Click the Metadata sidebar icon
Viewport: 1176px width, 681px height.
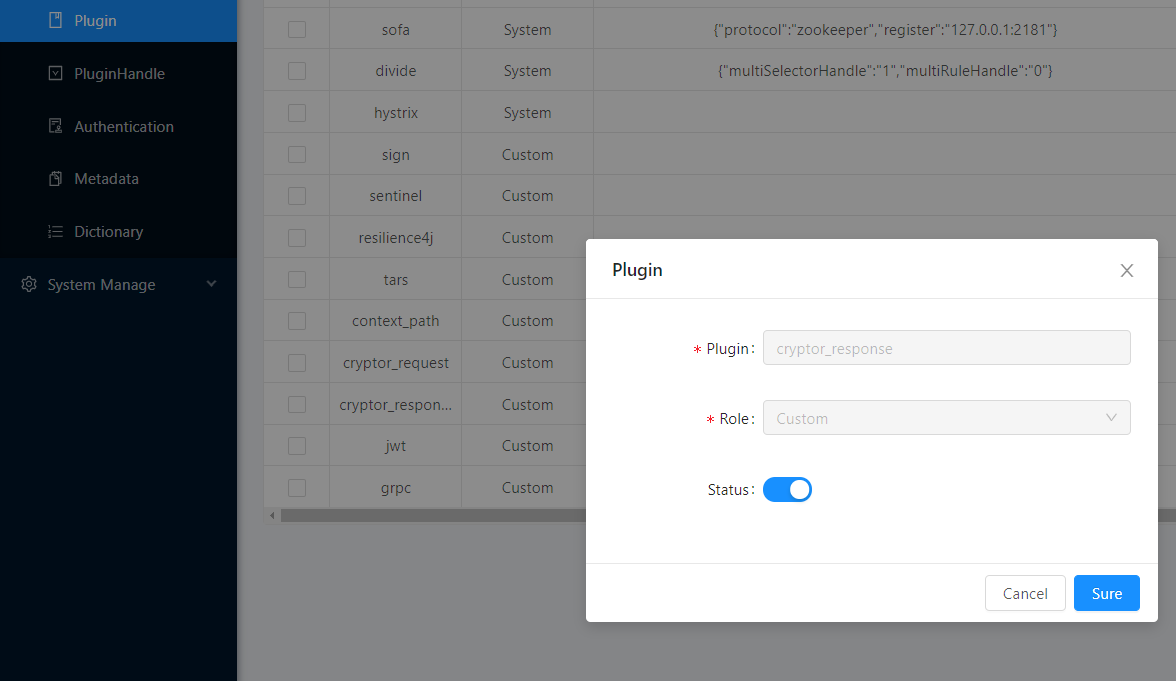(56, 179)
